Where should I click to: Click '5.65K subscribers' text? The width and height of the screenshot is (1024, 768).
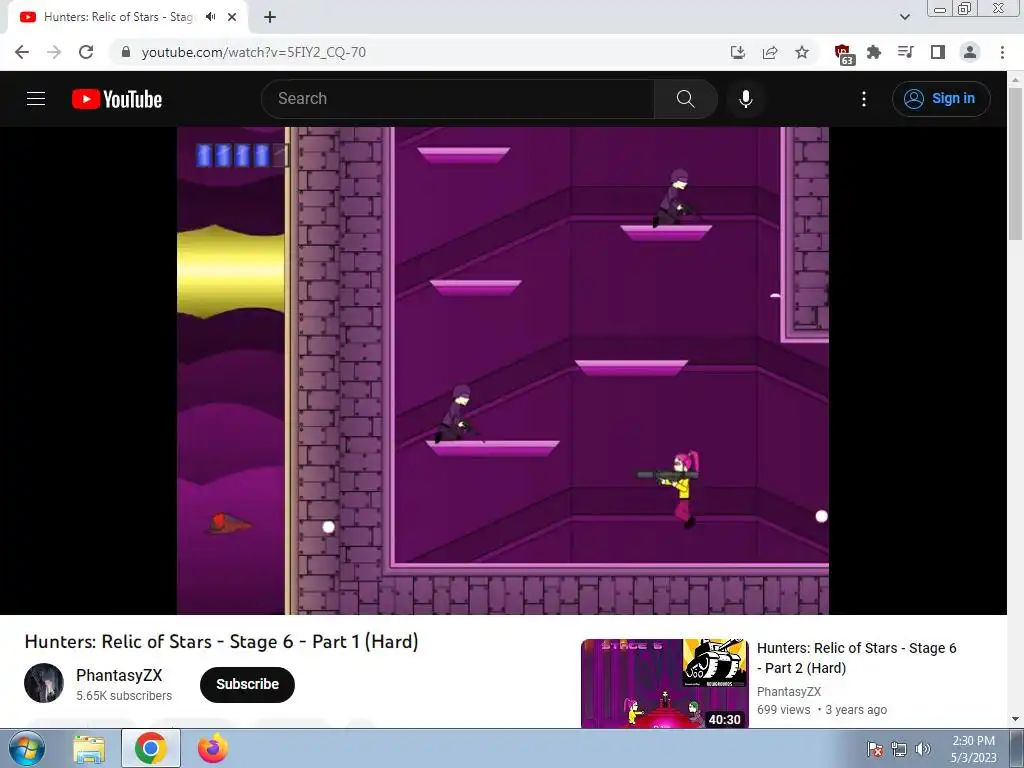click(x=124, y=696)
